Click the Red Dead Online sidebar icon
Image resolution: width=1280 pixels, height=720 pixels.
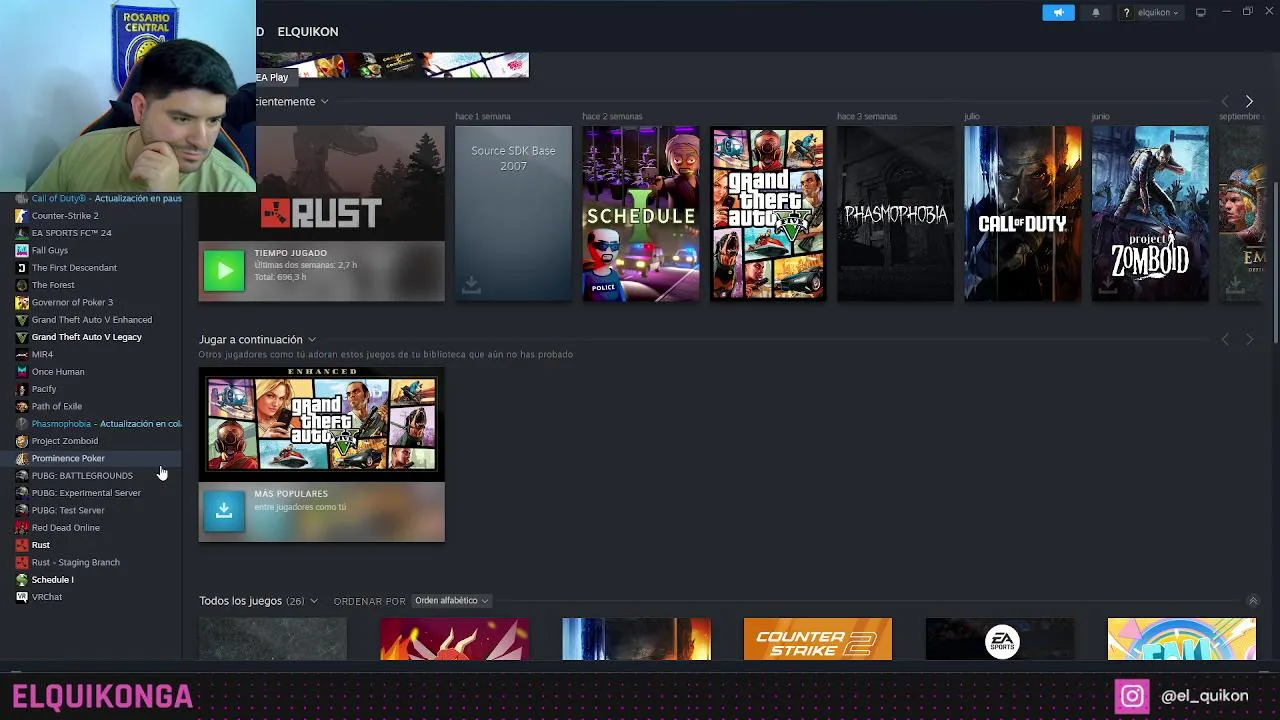coord(22,528)
